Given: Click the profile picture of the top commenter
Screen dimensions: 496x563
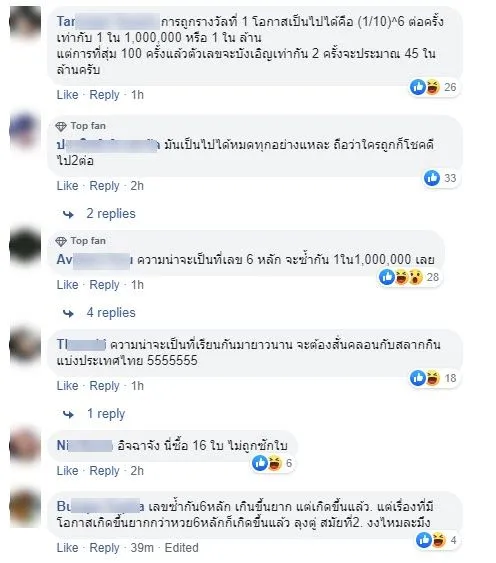Looking at the screenshot, I should tap(25, 22).
